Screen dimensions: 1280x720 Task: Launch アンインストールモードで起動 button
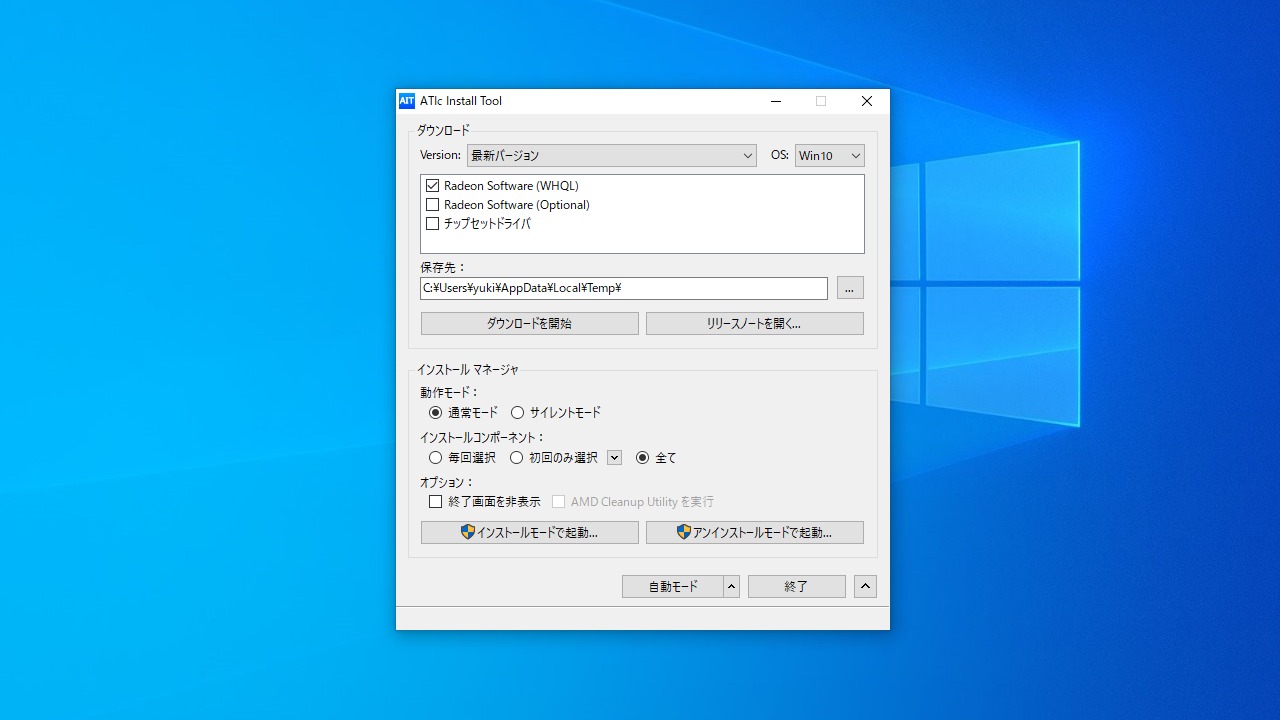tap(755, 532)
